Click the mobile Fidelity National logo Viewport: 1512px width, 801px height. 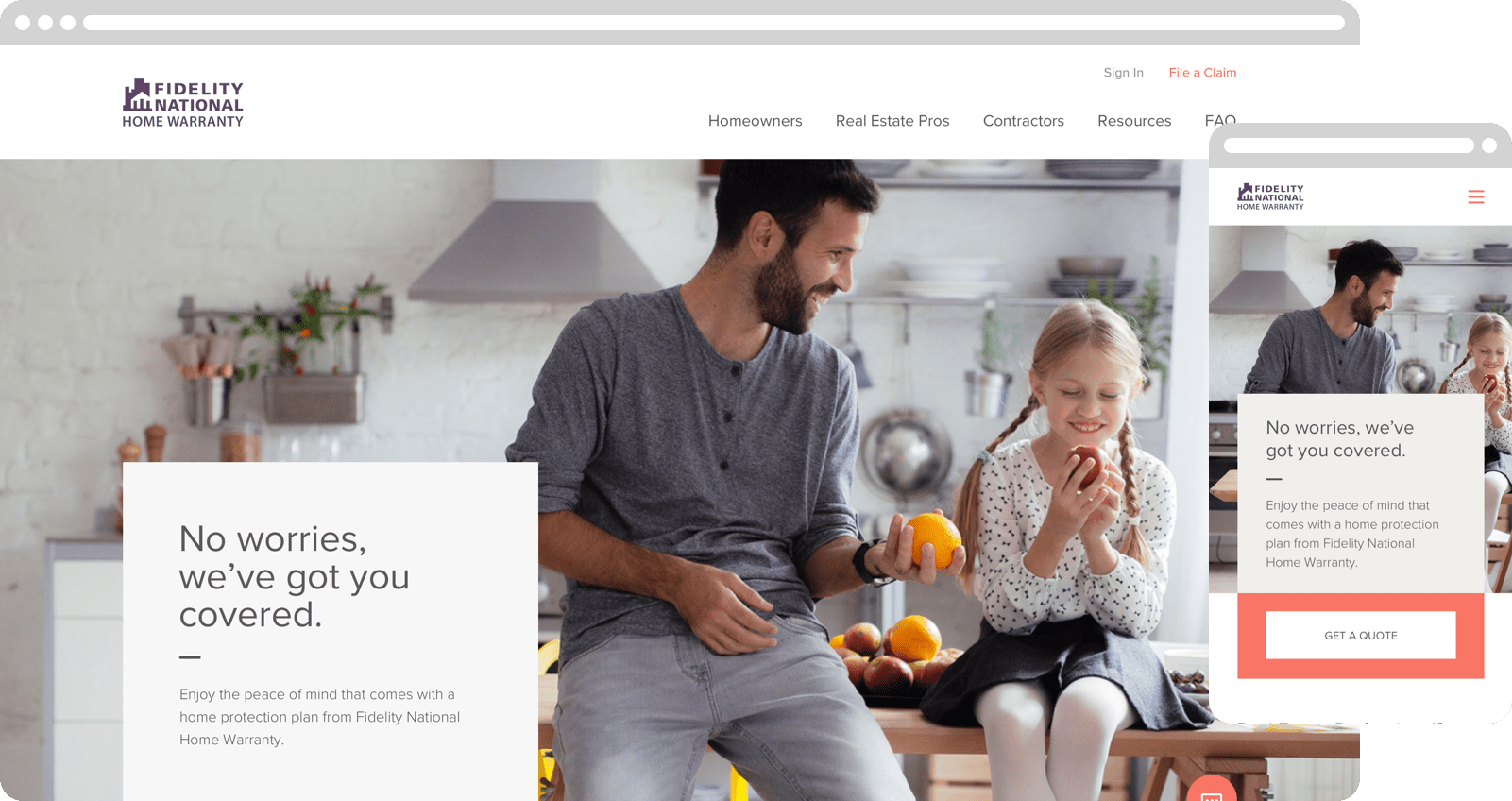(1270, 196)
